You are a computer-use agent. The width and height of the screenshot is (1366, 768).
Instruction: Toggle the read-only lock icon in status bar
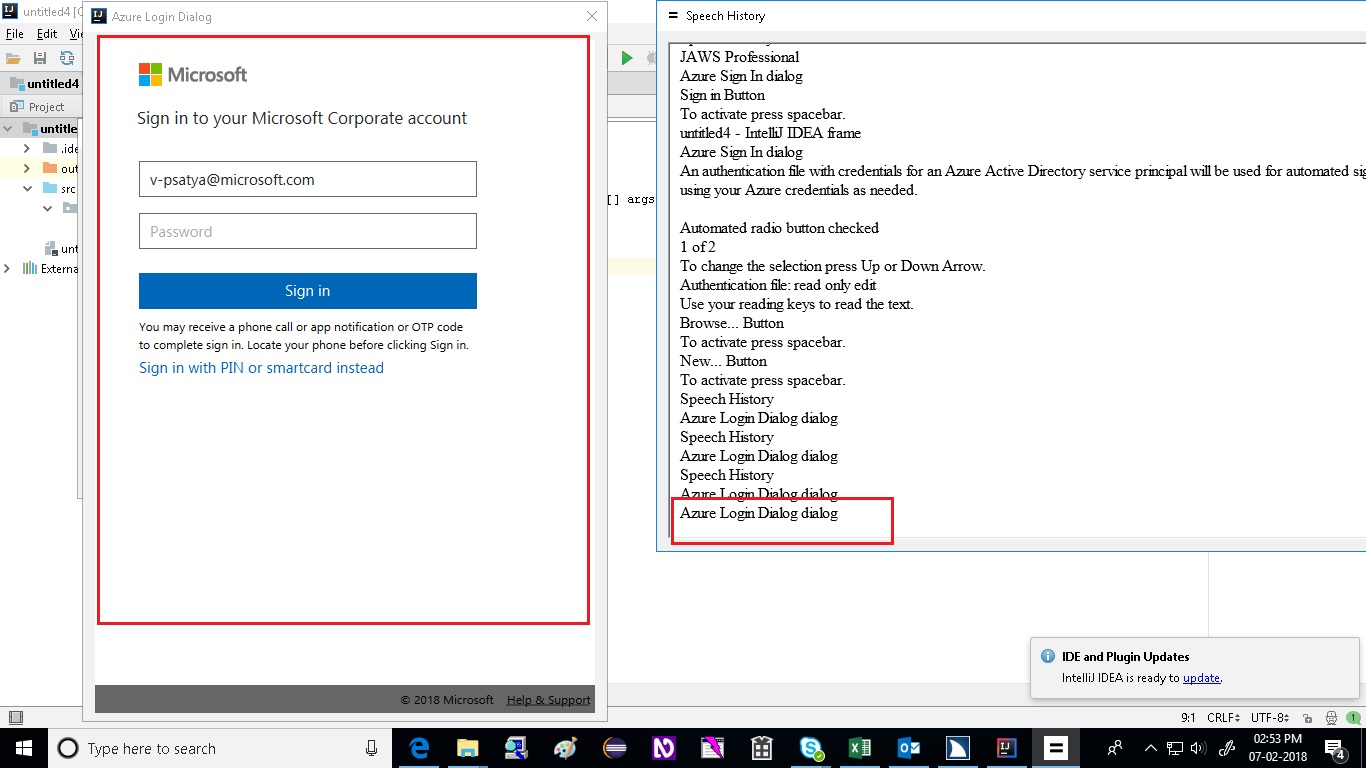tap(1307, 717)
